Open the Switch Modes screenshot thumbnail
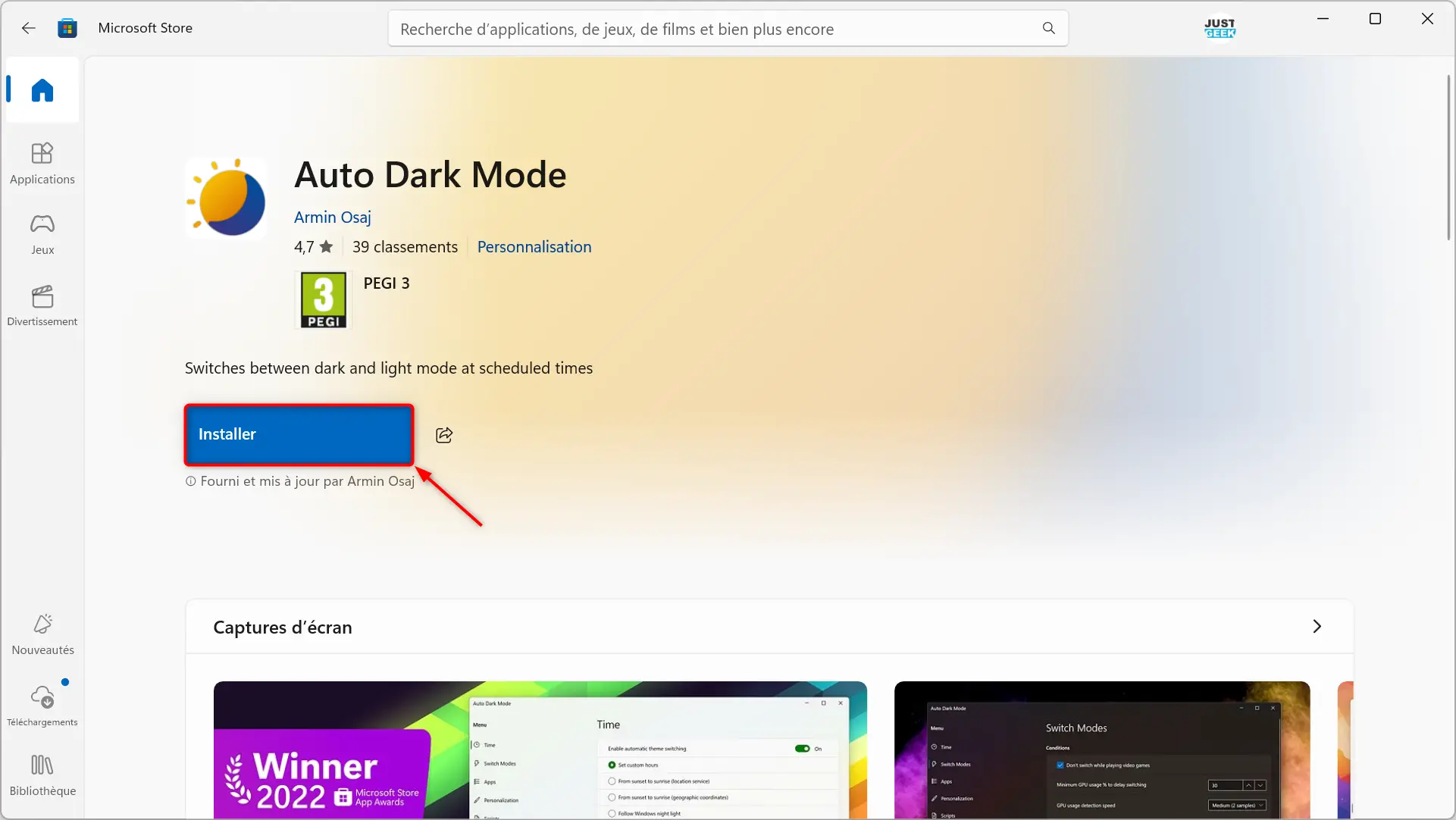This screenshot has width=1456, height=820. 1102,750
